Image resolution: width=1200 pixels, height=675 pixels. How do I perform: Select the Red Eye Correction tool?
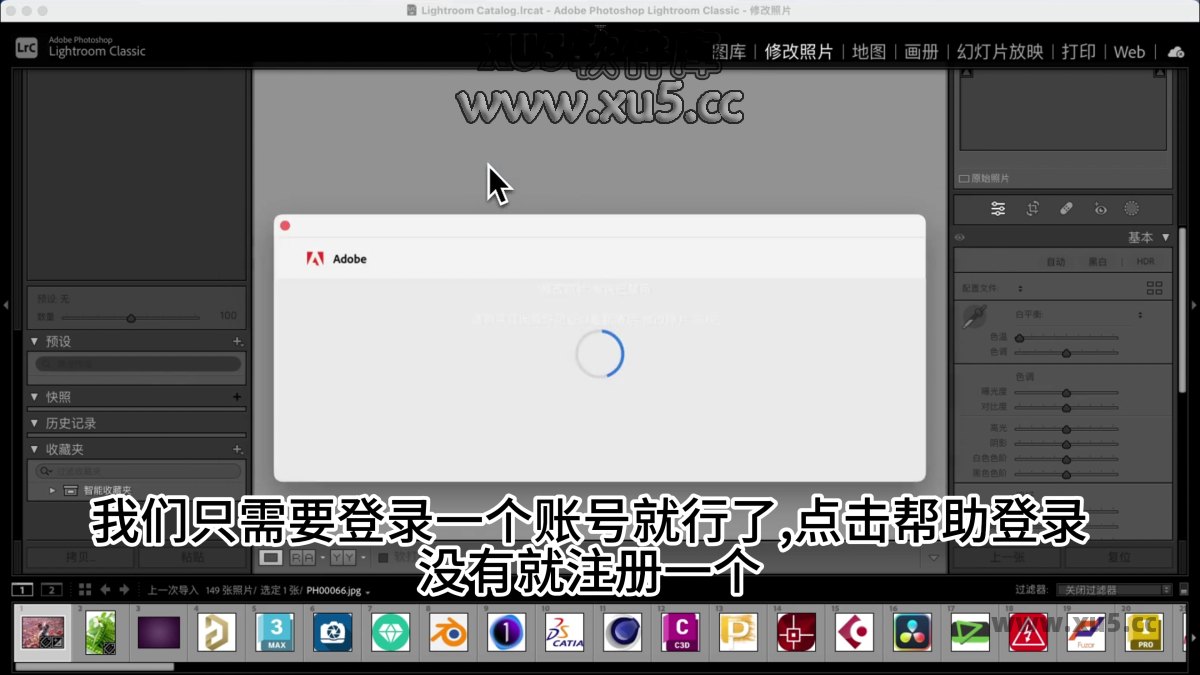click(1100, 208)
